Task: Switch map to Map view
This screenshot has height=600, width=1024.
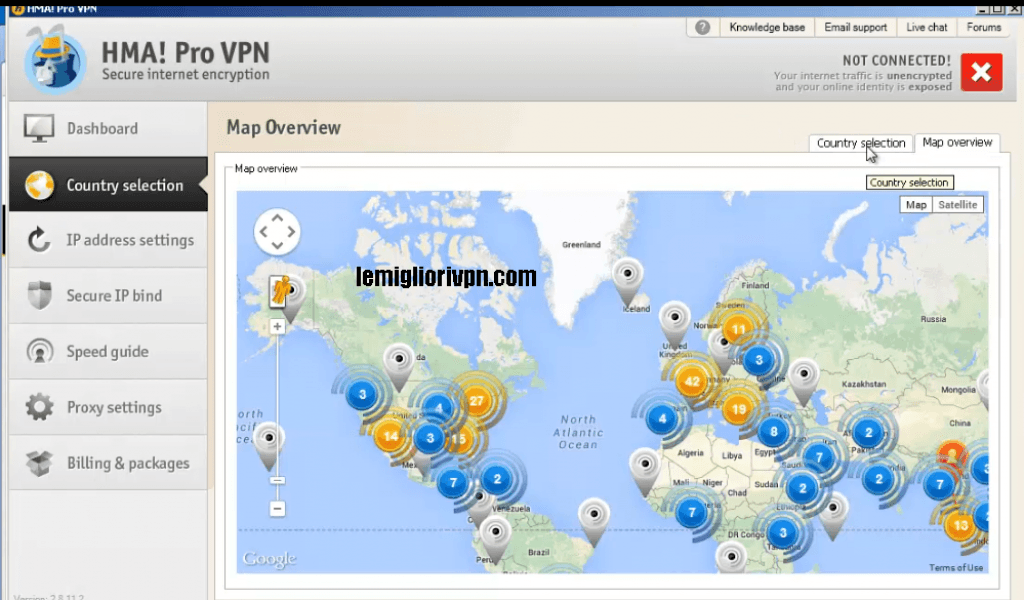Action: click(916, 204)
